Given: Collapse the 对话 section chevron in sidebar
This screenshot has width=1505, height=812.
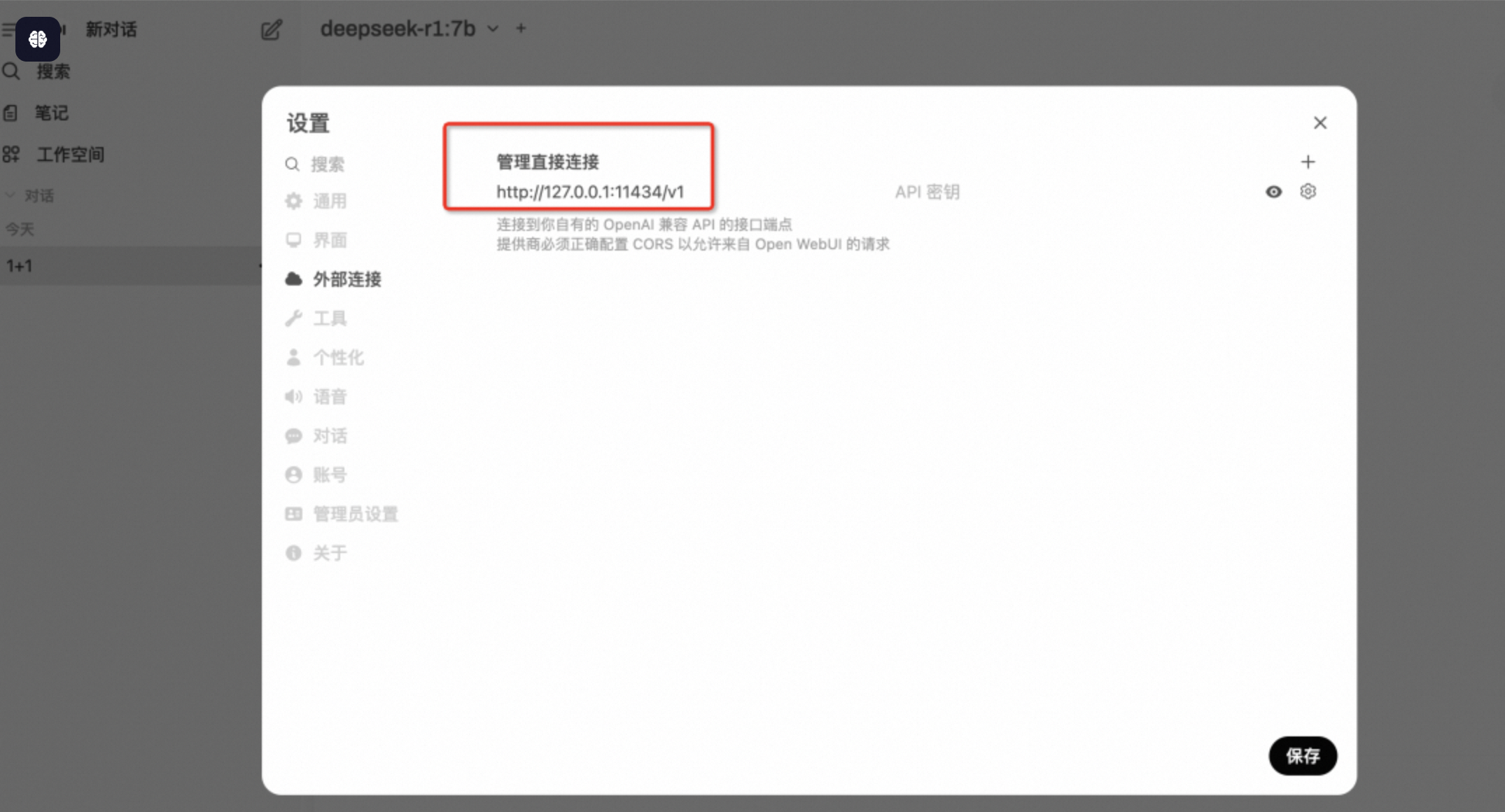Looking at the screenshot, I should coord(10,195).
